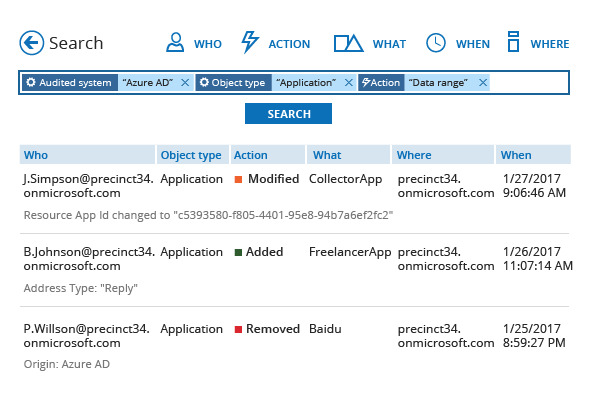Click the red Removed status square
This screenshot has height=395, width=590.
[x=238, y=330]
